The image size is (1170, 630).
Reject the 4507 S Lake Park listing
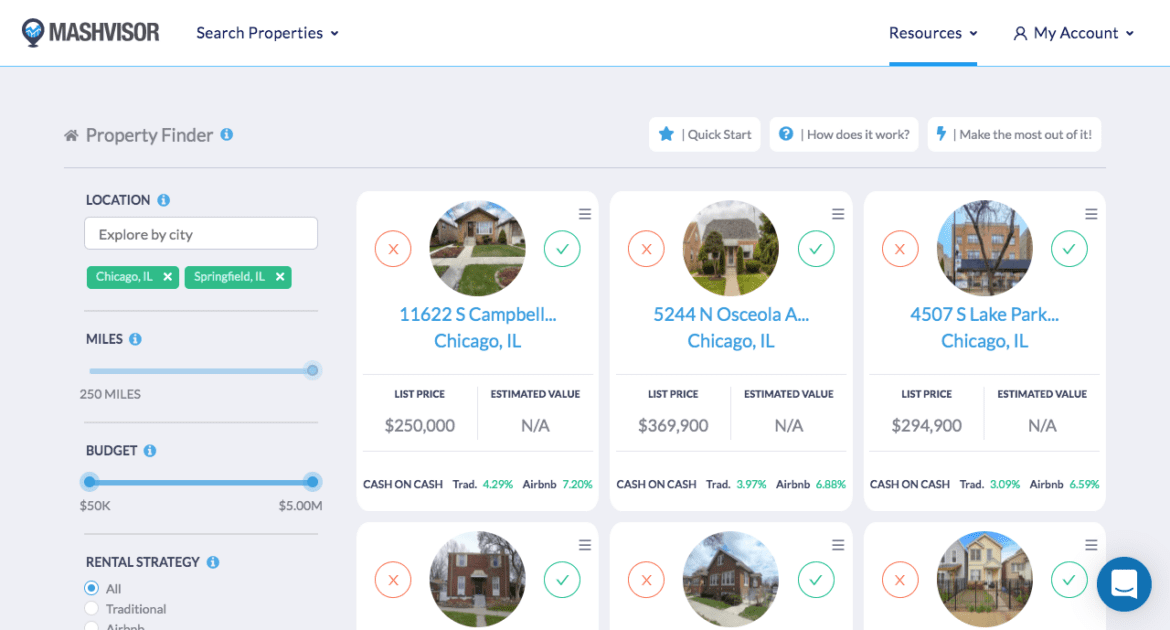point(900,248)
